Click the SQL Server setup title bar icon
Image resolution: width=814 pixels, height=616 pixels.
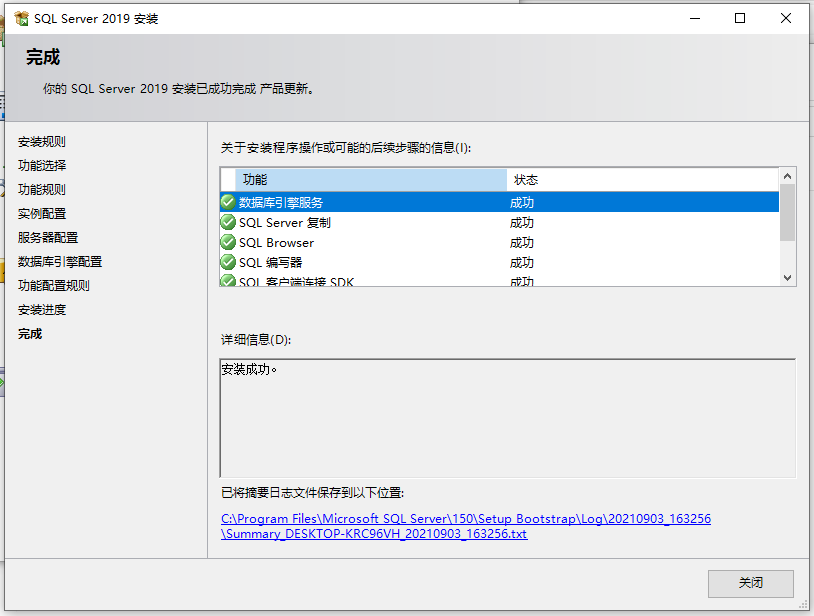22,19
